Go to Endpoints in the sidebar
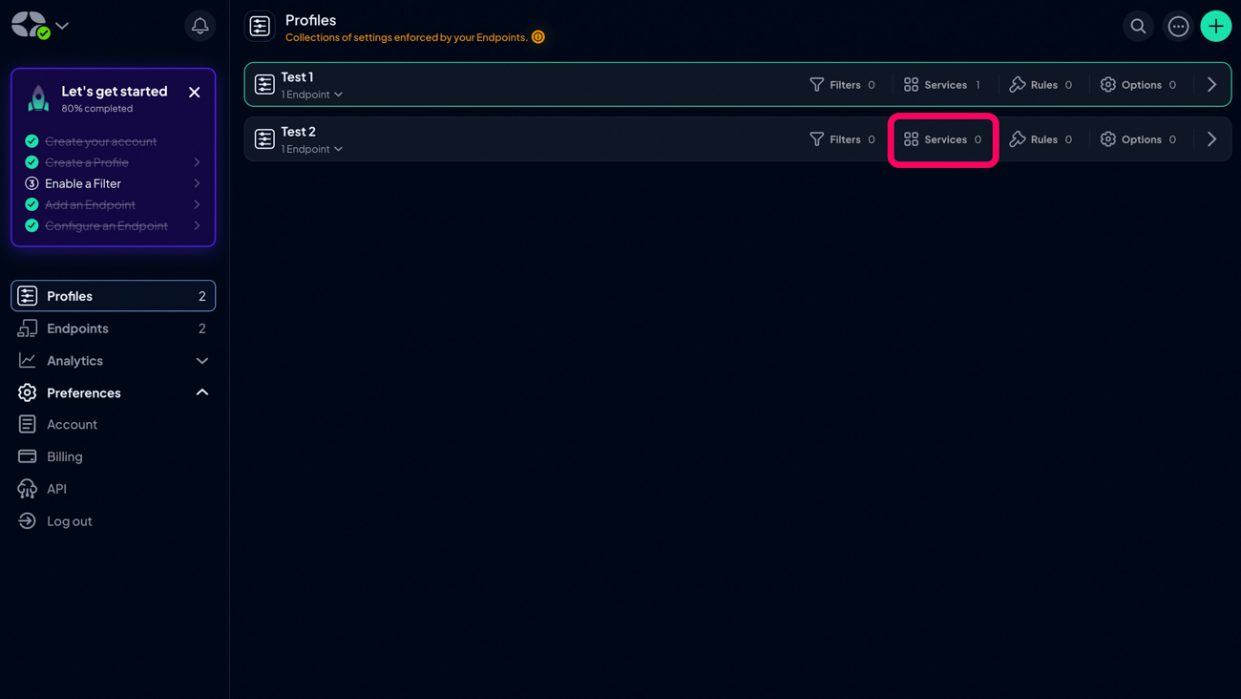1241x699 pixels. click(113, 328)
